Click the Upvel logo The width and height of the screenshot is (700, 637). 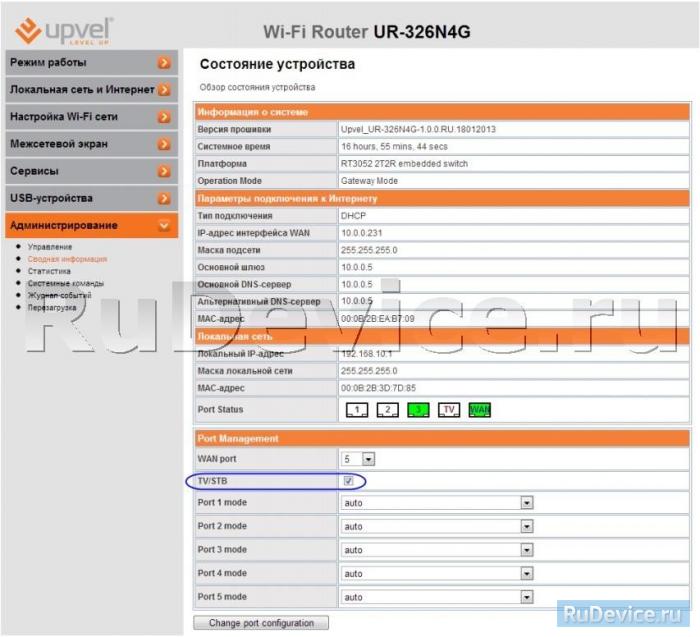64,31
